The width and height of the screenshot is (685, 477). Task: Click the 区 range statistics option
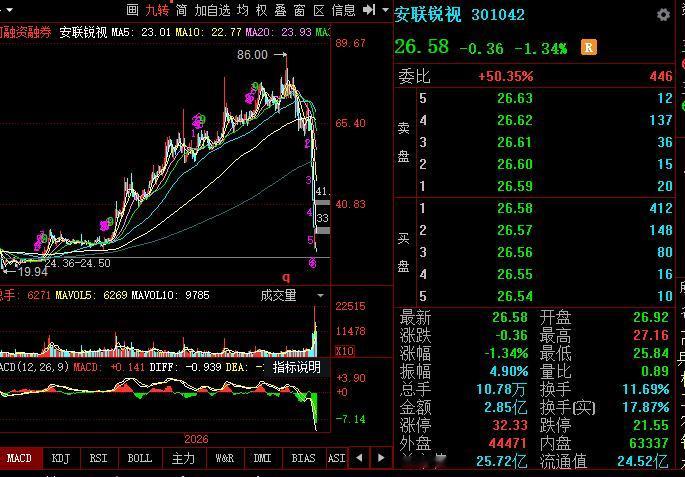coord(319,10)
